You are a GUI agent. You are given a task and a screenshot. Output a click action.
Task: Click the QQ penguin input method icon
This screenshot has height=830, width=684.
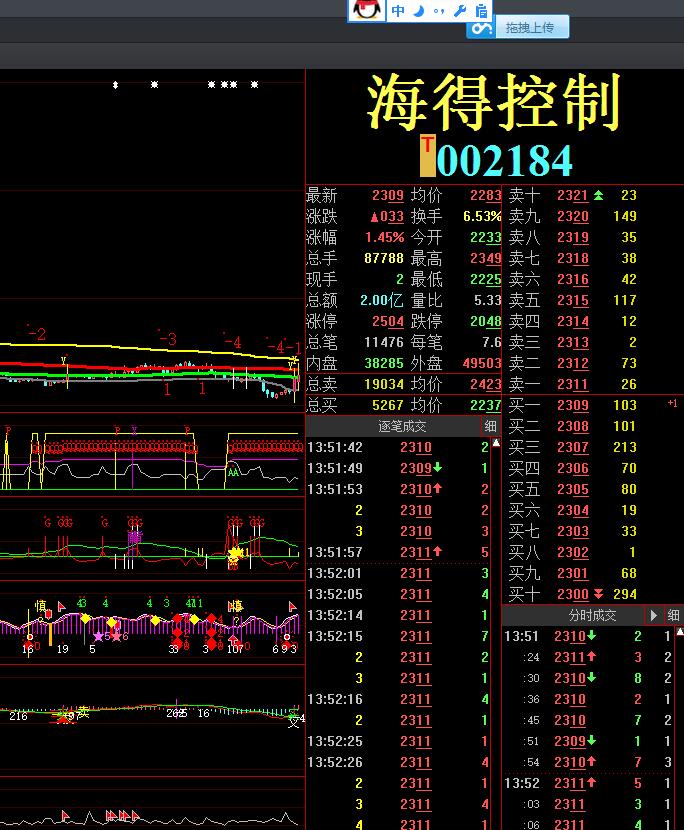pyautogui.click(x=366, y=10)
